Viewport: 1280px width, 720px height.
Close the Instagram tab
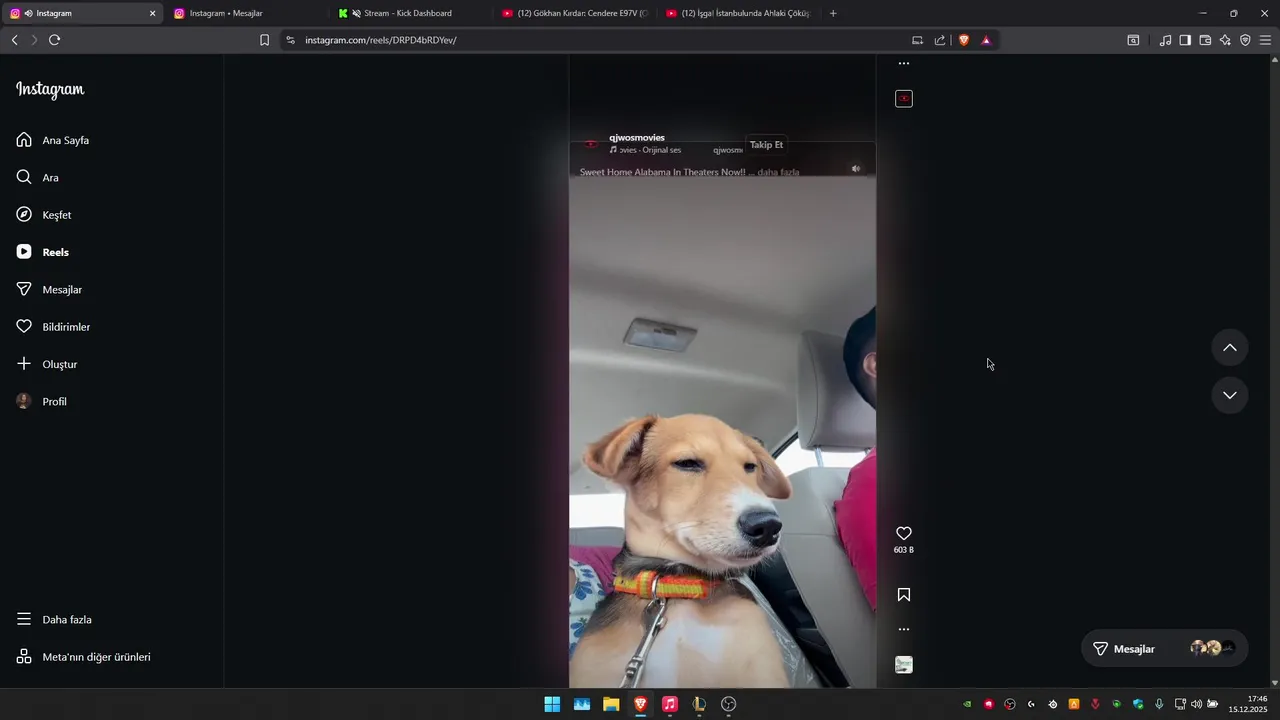(x=152, y=13)
